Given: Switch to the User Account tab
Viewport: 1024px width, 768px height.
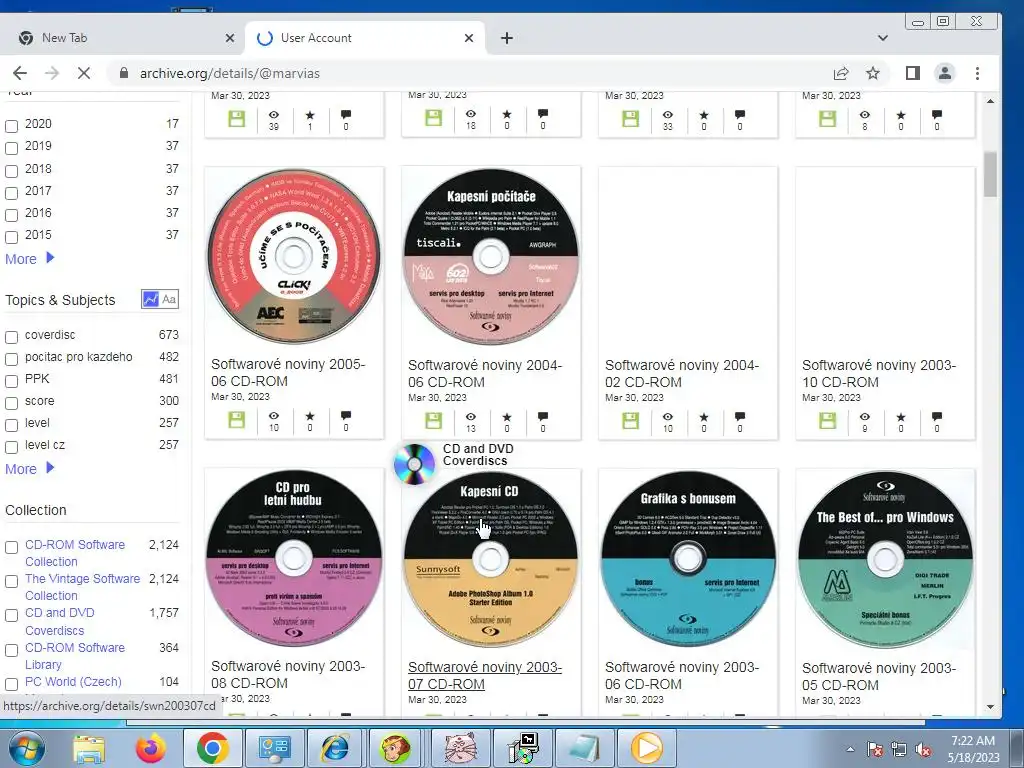Looking at the screenshot, I should [x=366, y=38].
